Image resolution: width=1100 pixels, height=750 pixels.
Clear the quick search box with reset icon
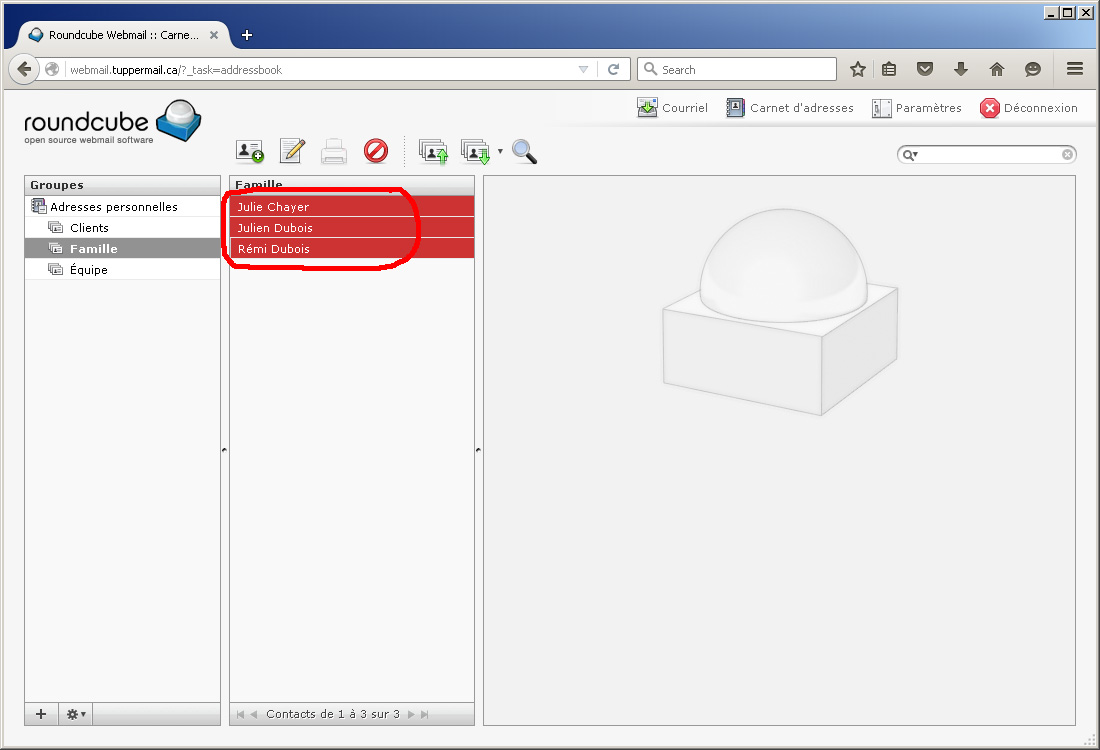[x=1067, y=155]
